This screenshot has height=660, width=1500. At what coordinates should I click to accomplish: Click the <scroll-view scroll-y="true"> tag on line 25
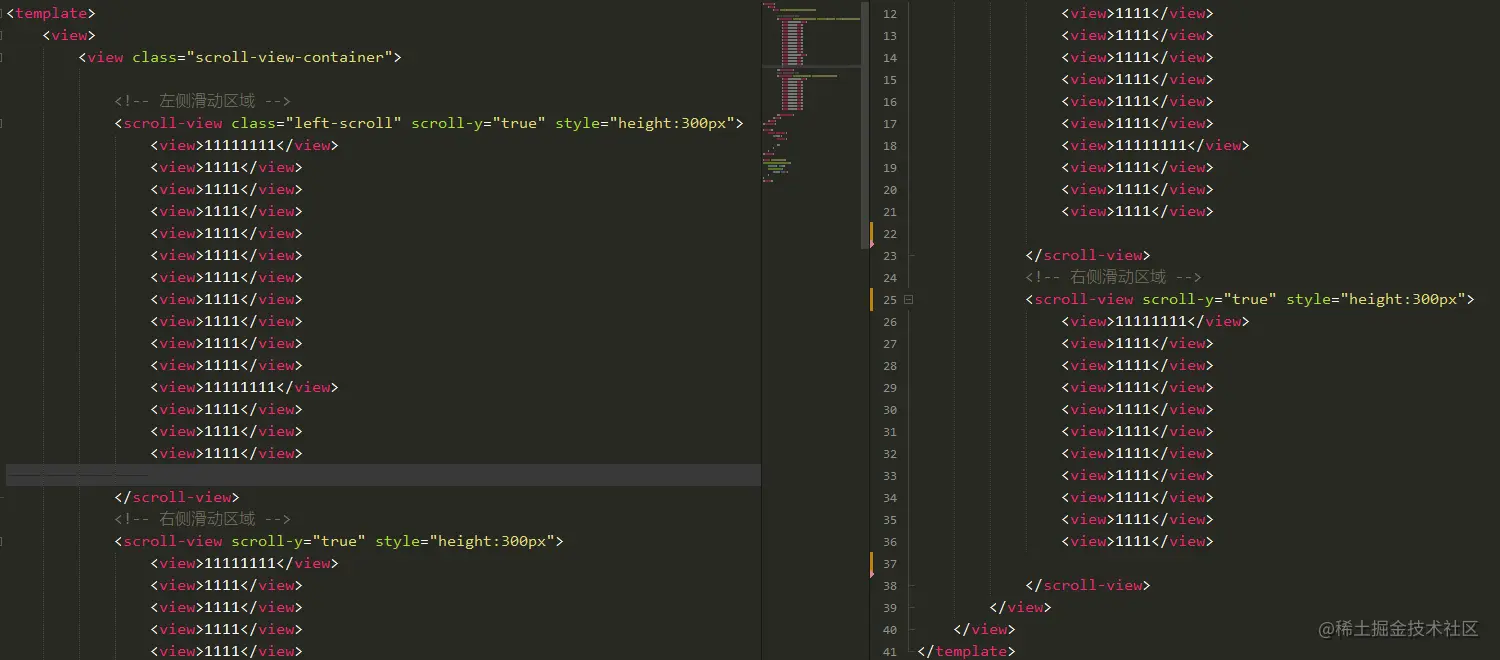pyautogui.click(x=1250, y=299)
